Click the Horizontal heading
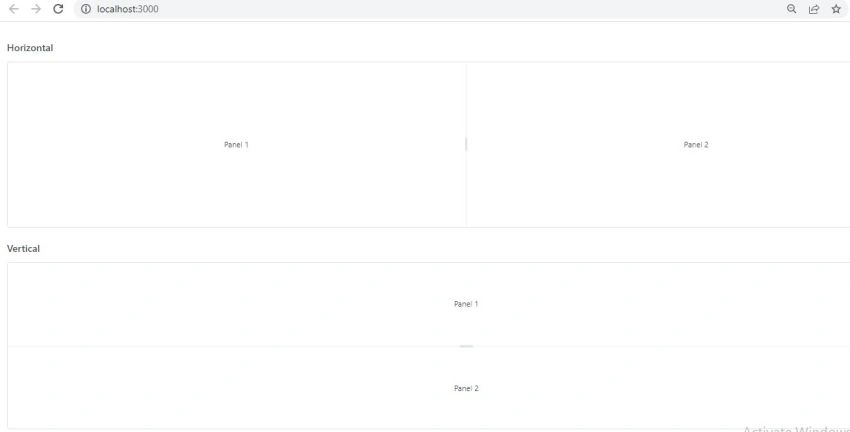The height and width of the screenshot is (432, 850). point(30,48)
